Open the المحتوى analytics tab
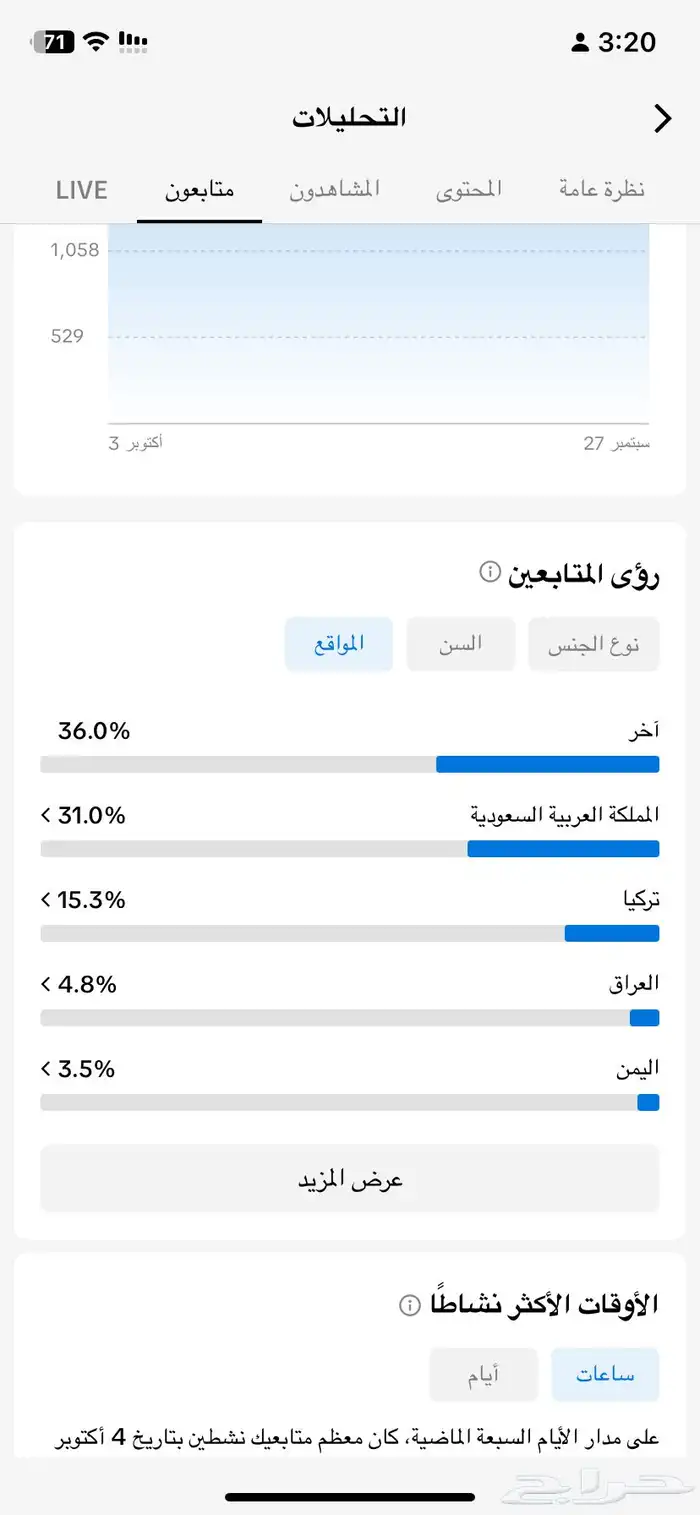700x1515 pixels. pyautogui.click(x=470, y=189)
